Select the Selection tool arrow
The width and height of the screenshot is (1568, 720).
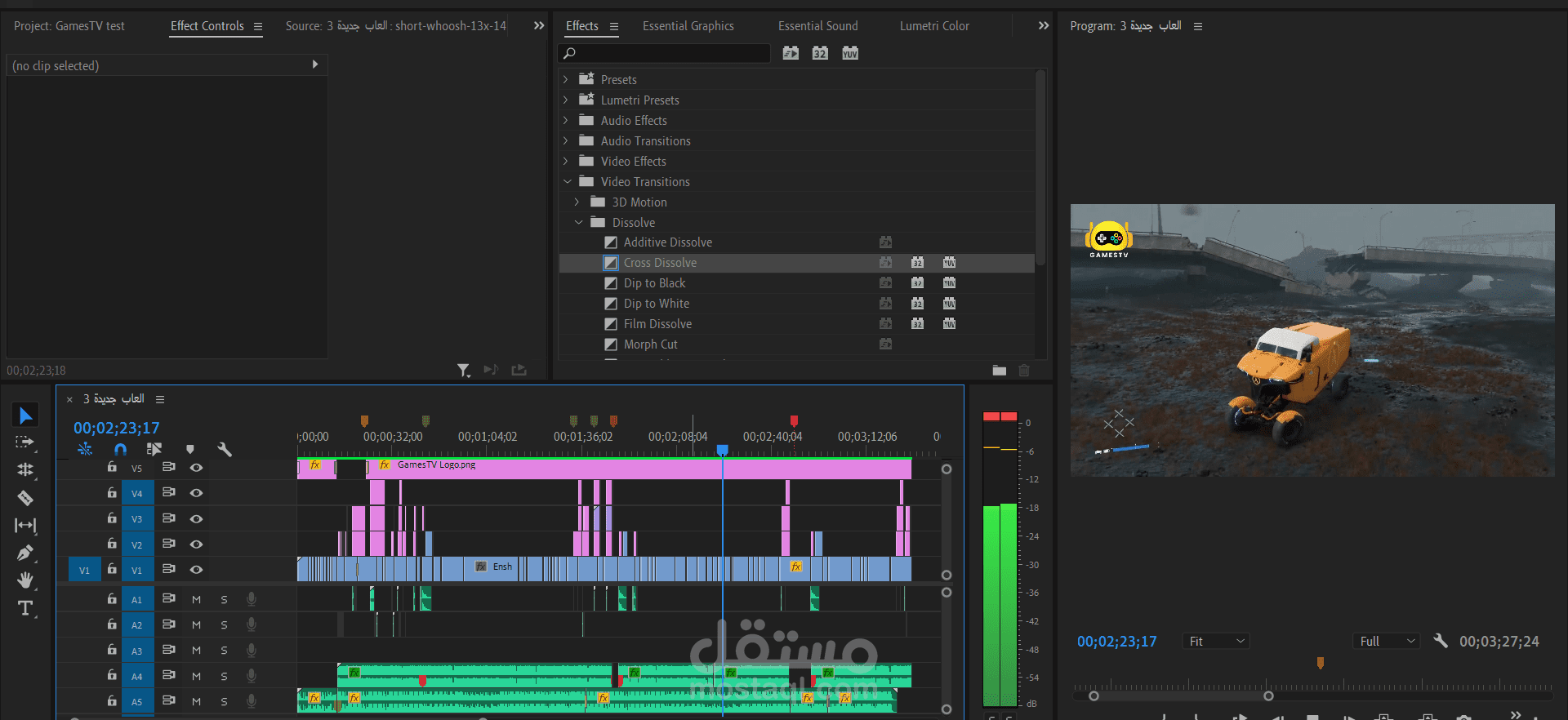pyautogui.click(x=25, y=416)
